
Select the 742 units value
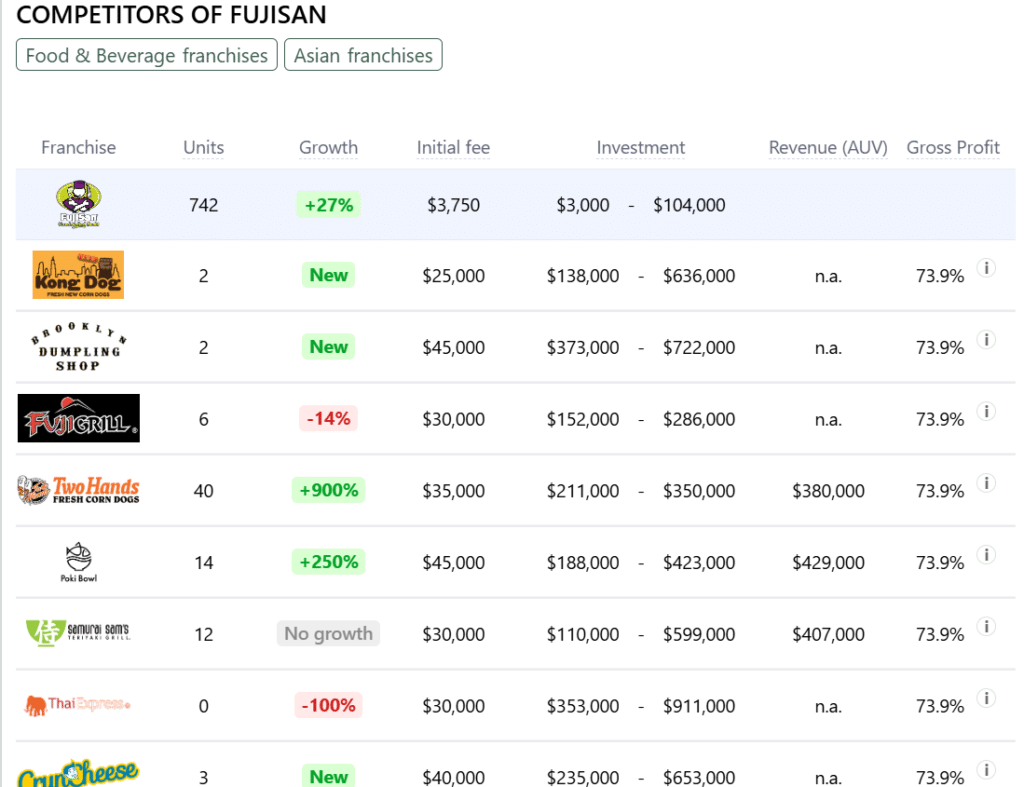[x=204, y=205]
